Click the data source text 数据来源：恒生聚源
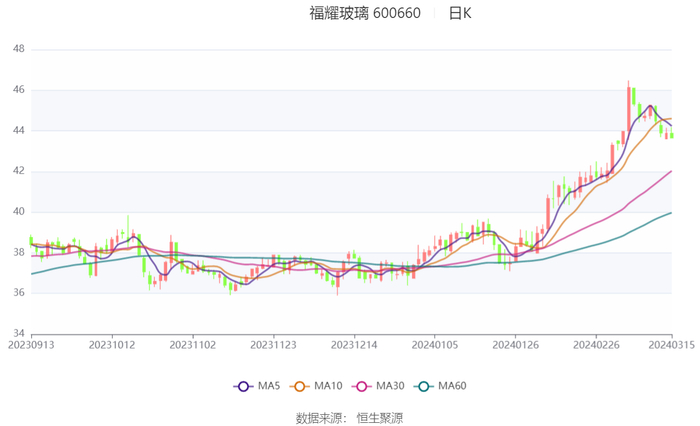 pos(349,418)
